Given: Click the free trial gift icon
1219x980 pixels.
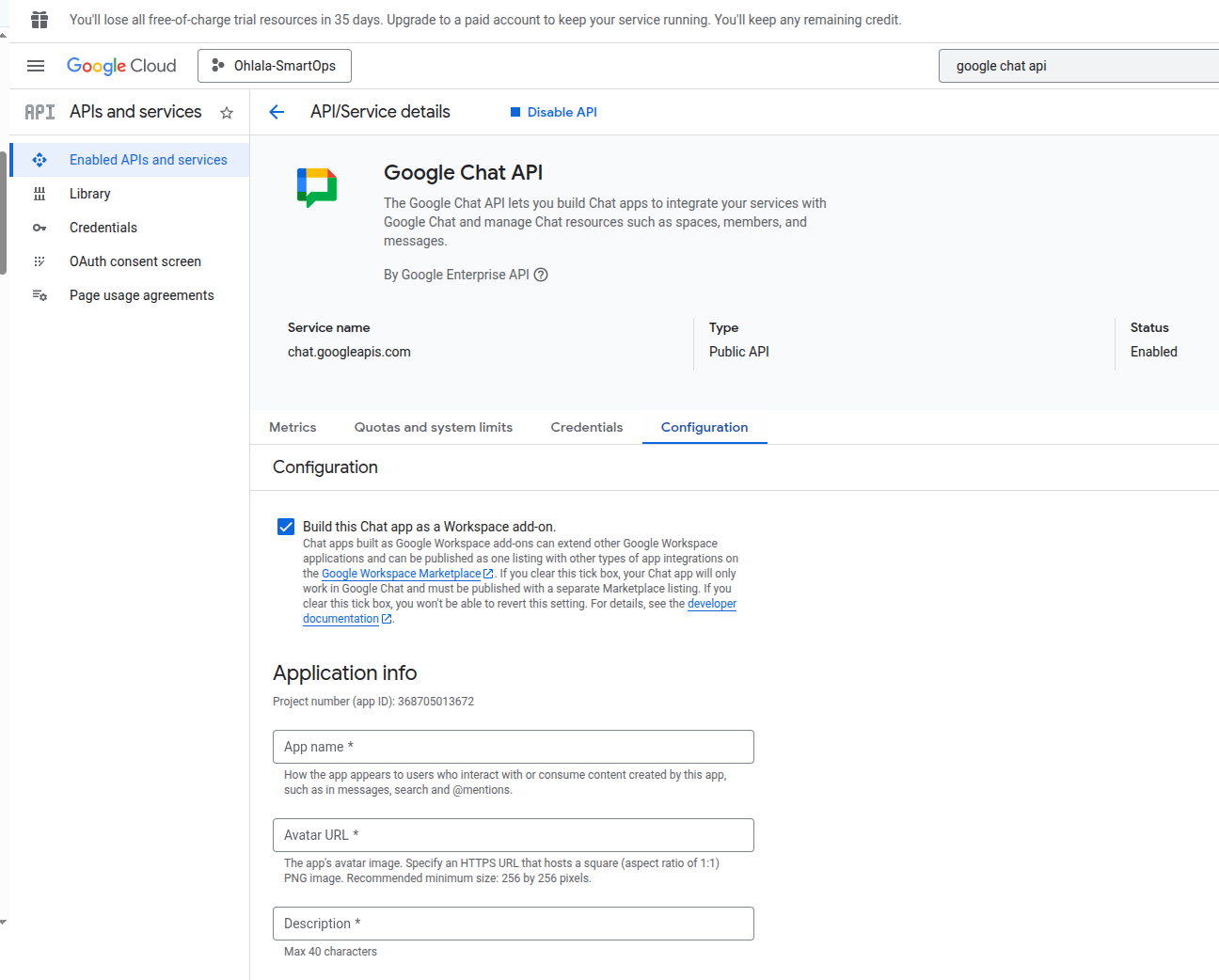Looking at the screenshot, I should point(39,20).
